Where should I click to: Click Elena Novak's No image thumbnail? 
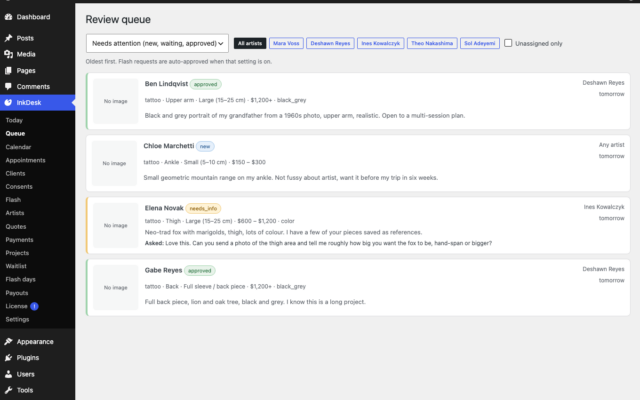pos(116,225)
